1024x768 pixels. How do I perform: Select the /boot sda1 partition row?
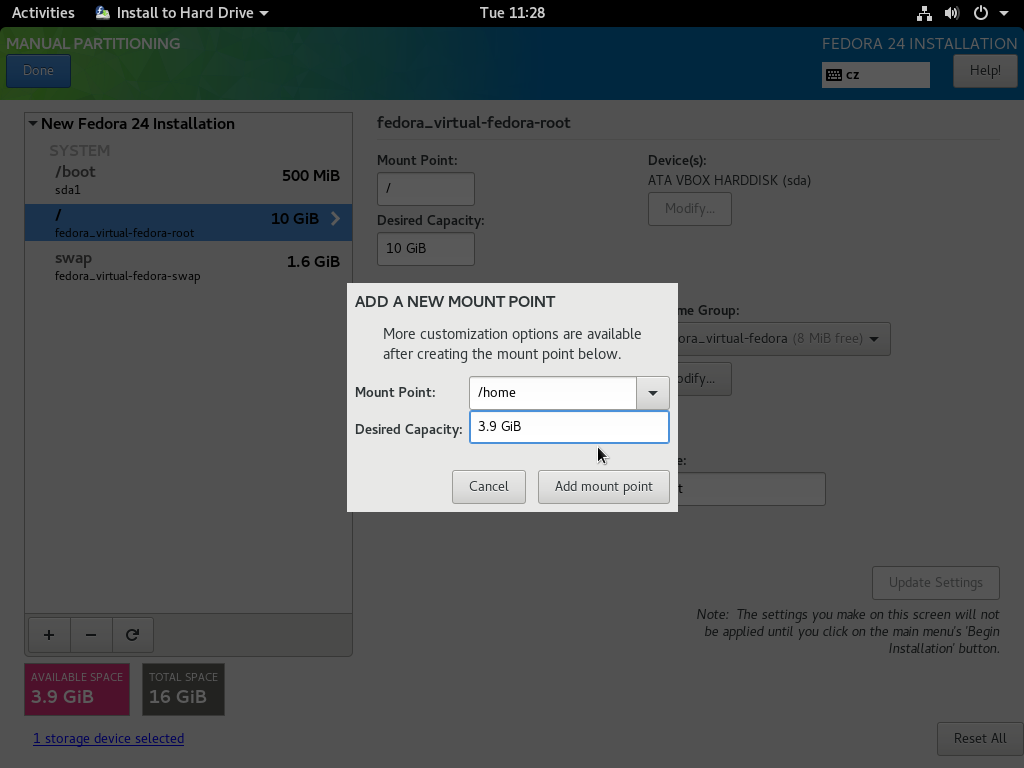pyautogui.click(x=188, y=180)
